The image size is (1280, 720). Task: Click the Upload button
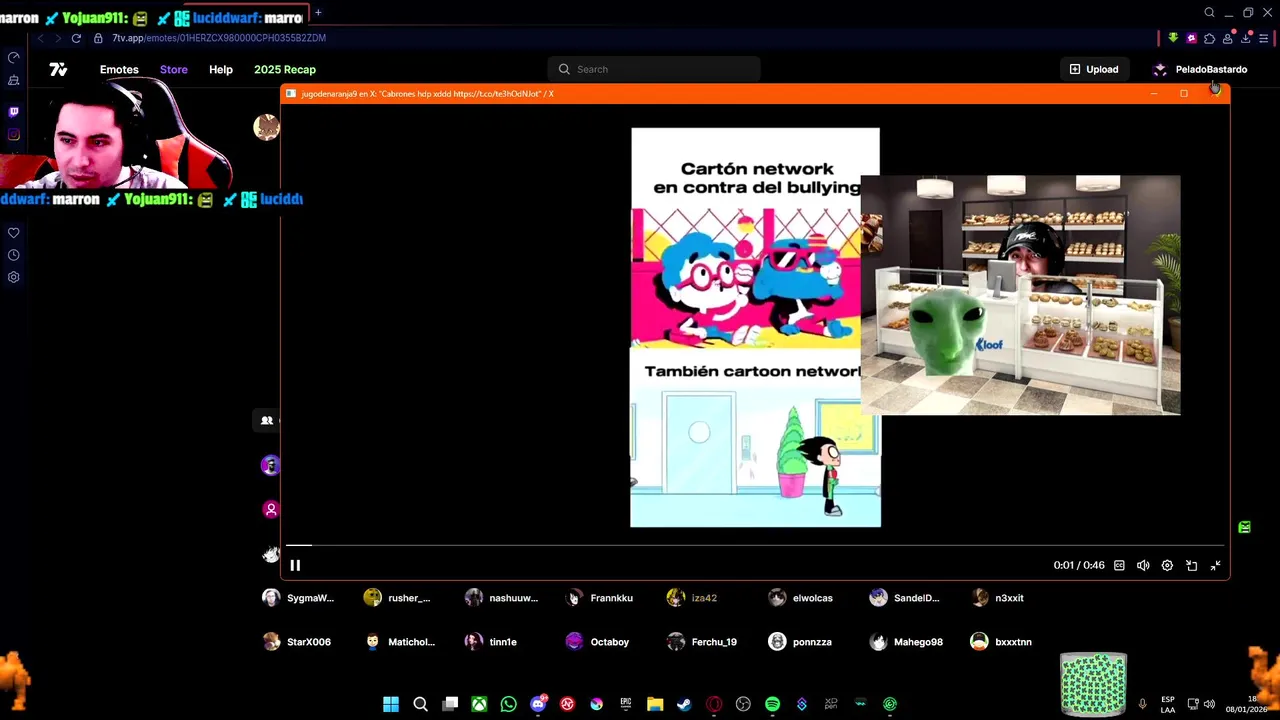coord(1094,69)
